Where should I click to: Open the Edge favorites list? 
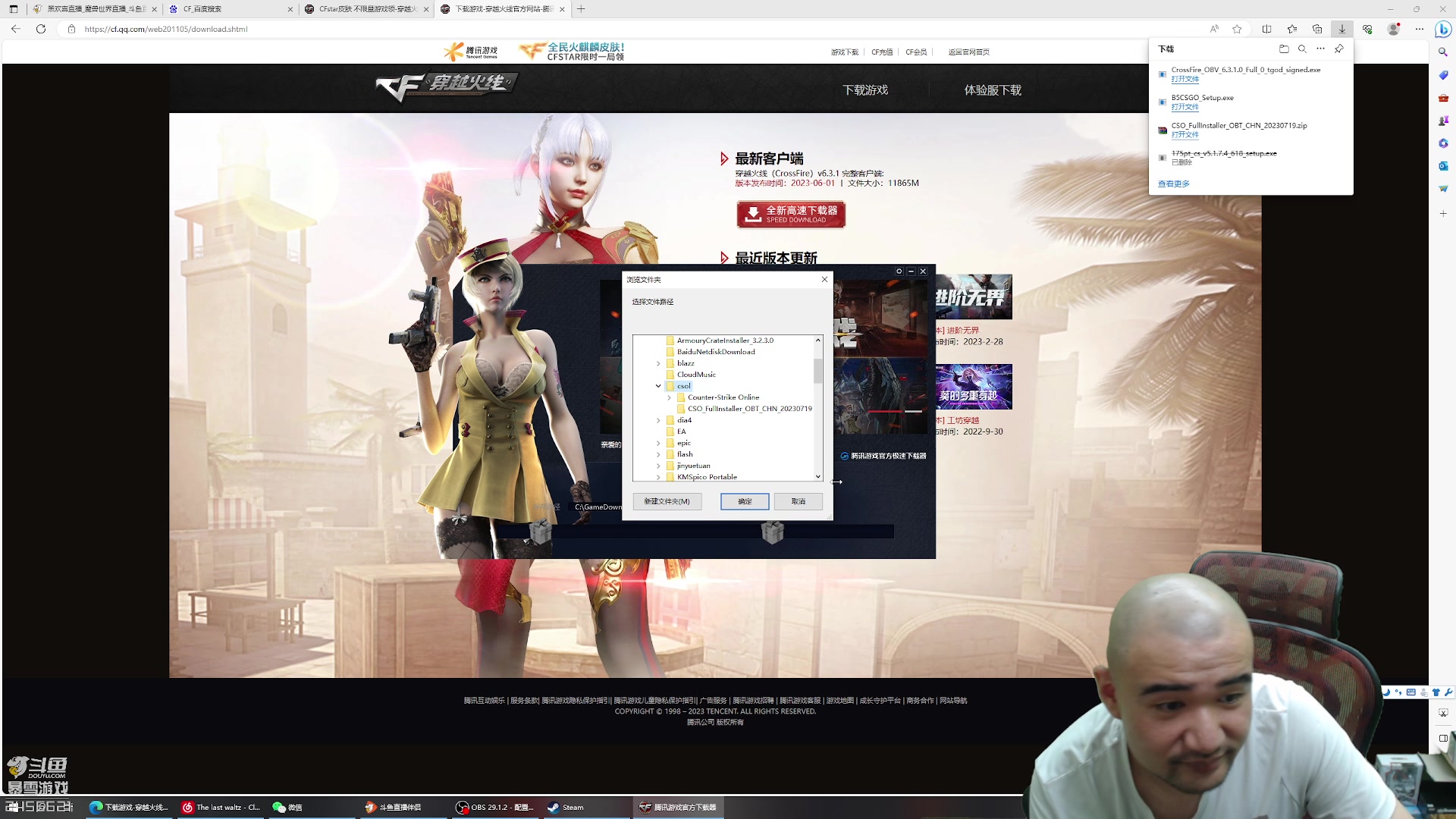click(1292, 29)
